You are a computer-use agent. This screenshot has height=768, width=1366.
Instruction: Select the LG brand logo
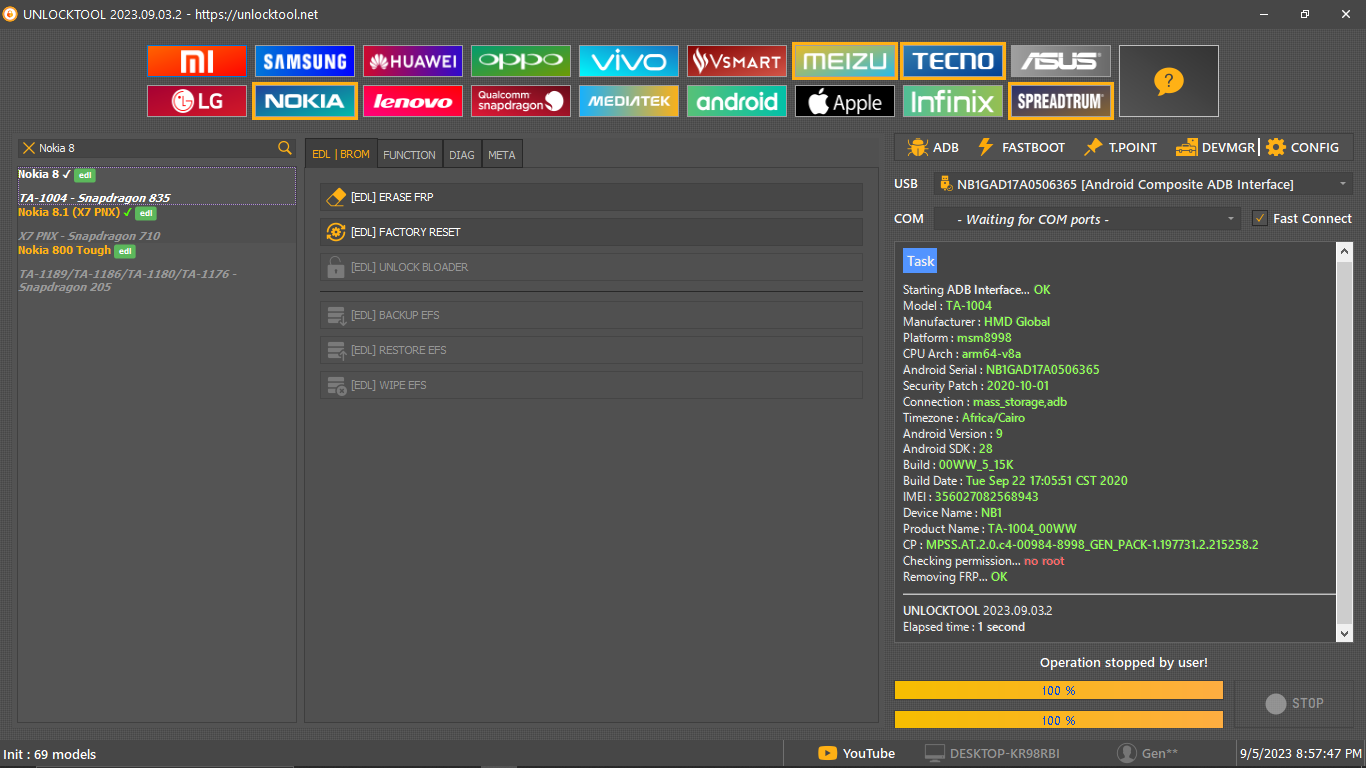(x=196, y=101)
